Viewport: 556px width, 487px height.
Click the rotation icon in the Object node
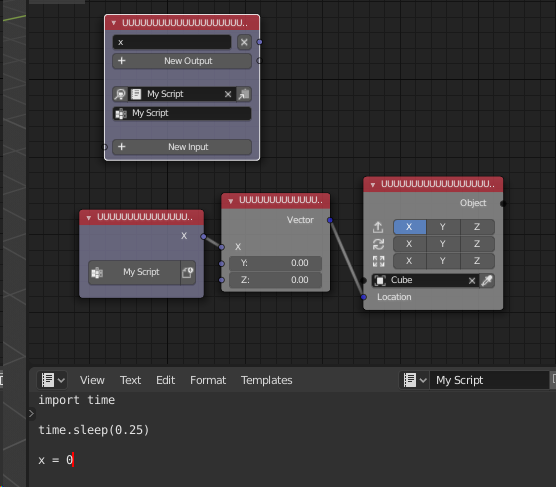[x=378, y=244]
